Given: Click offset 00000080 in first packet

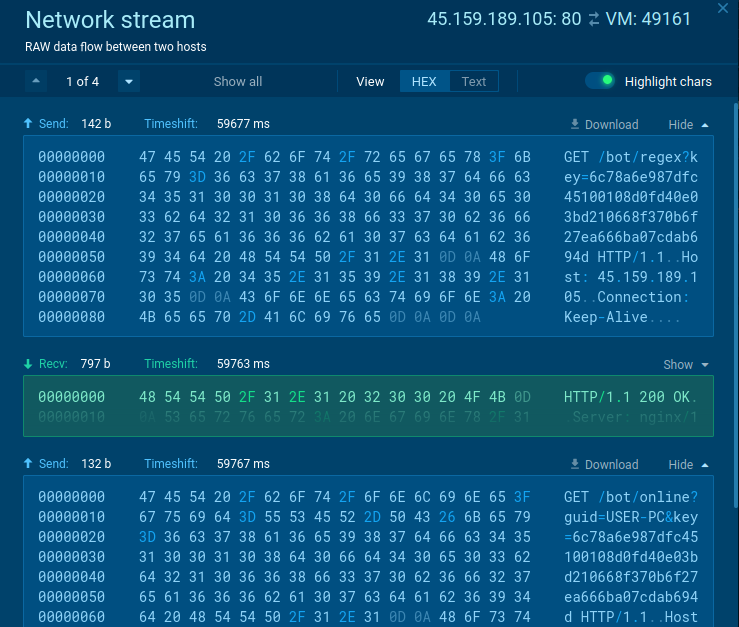Looking at the screenshot, I should click(72, 317).
